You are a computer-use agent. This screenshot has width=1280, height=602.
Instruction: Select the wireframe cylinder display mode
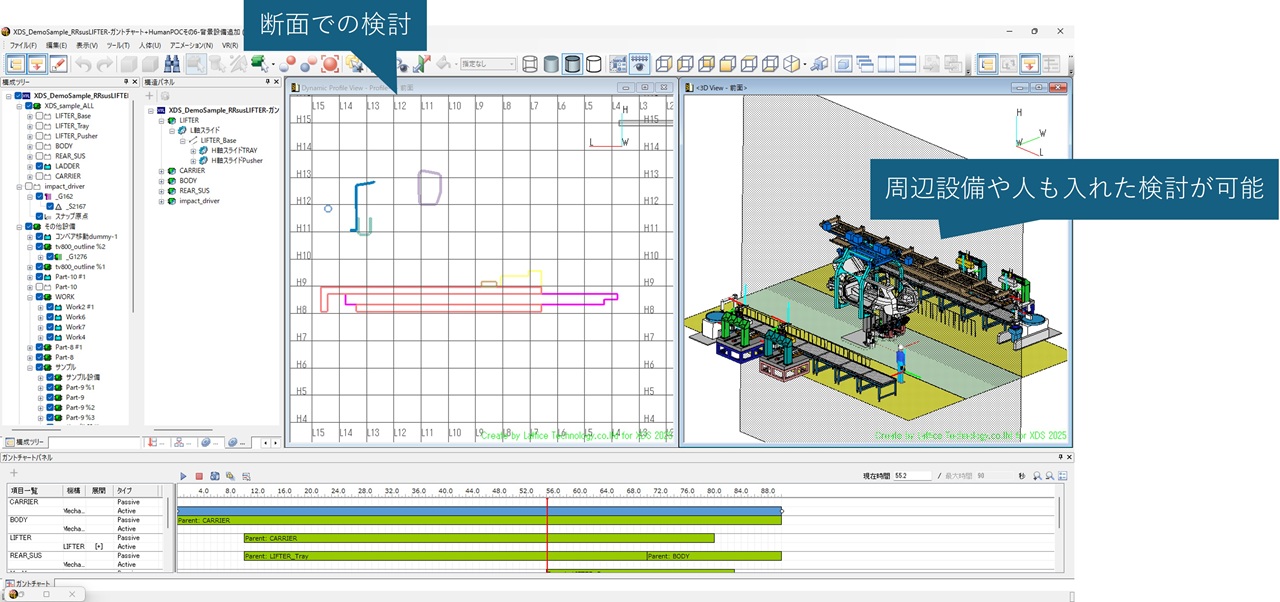click(x=530, y=64)
